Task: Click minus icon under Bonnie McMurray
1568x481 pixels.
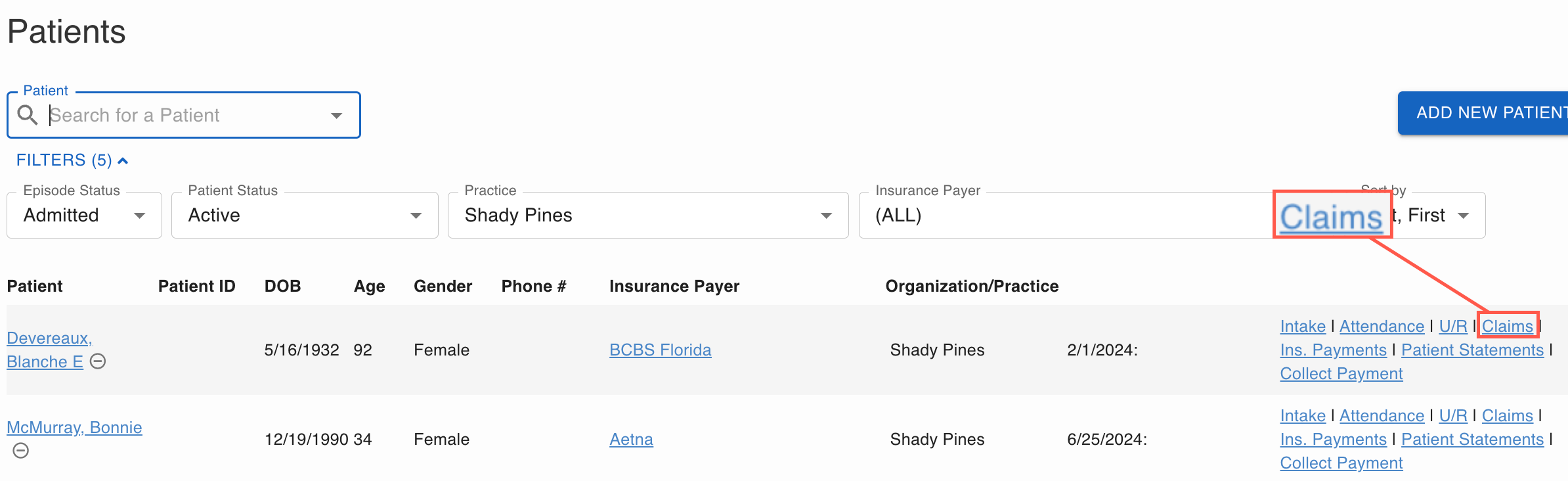Action: 21,451
